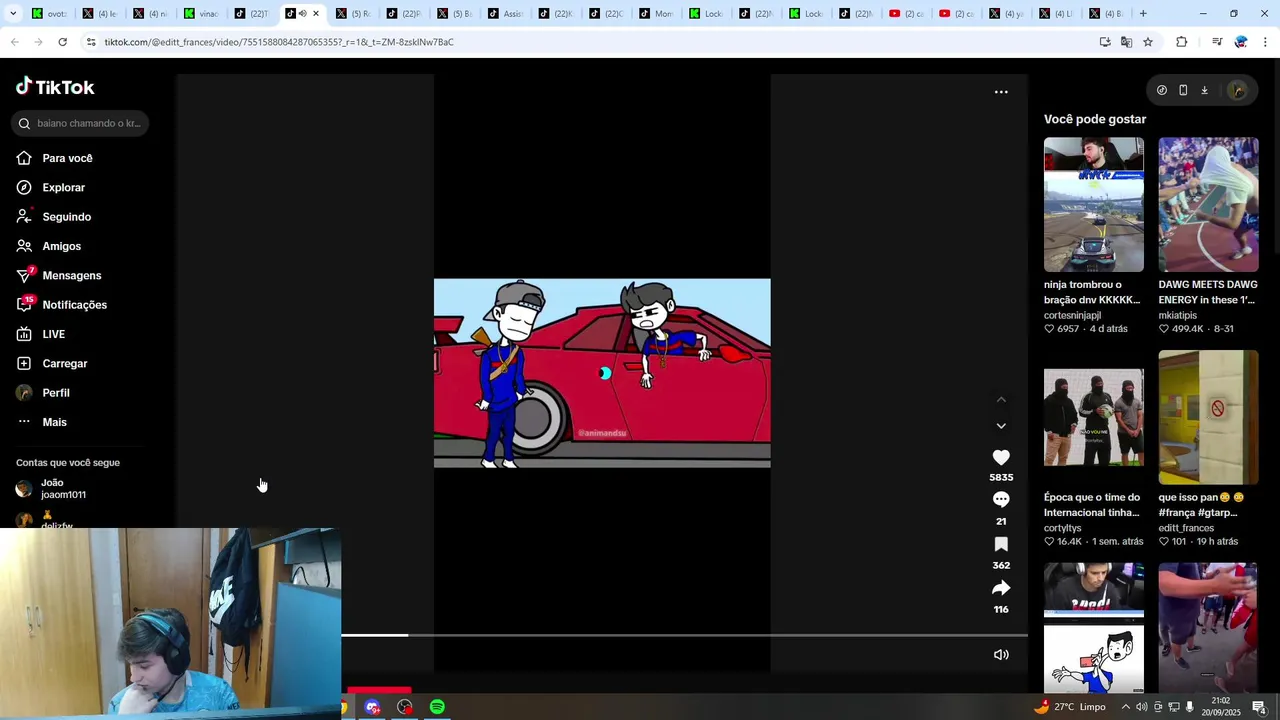1280x720 pixels.
Task: Open Para você in the sidebar
Action: (67, 158)
